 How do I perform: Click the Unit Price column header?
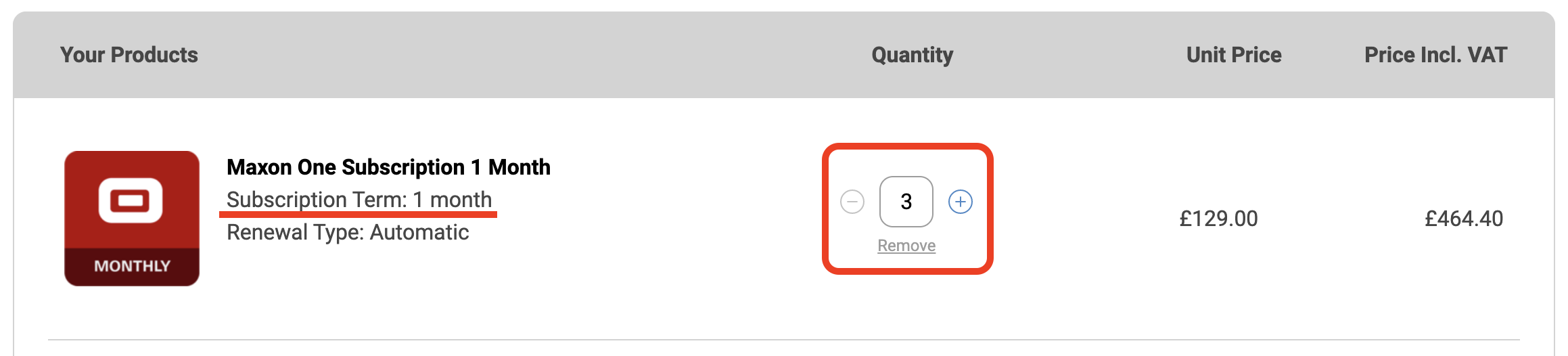(1234, 55)
